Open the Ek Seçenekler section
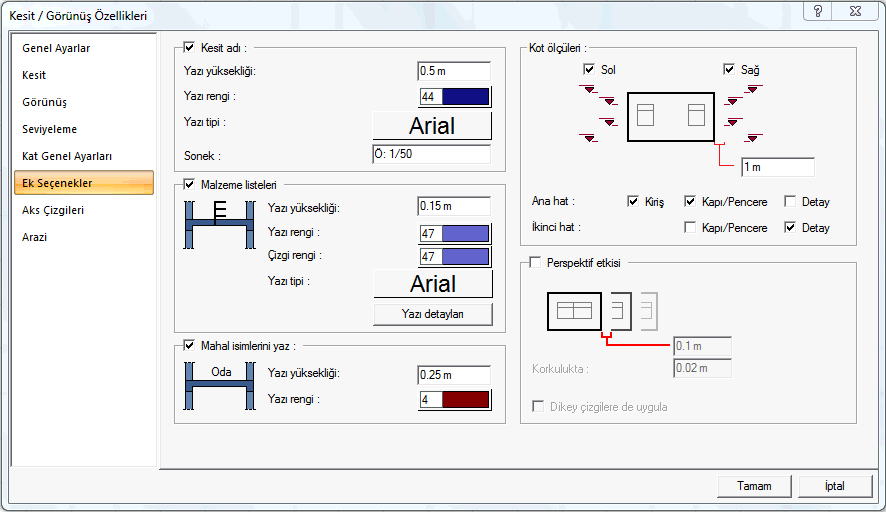 pos(84,183)
